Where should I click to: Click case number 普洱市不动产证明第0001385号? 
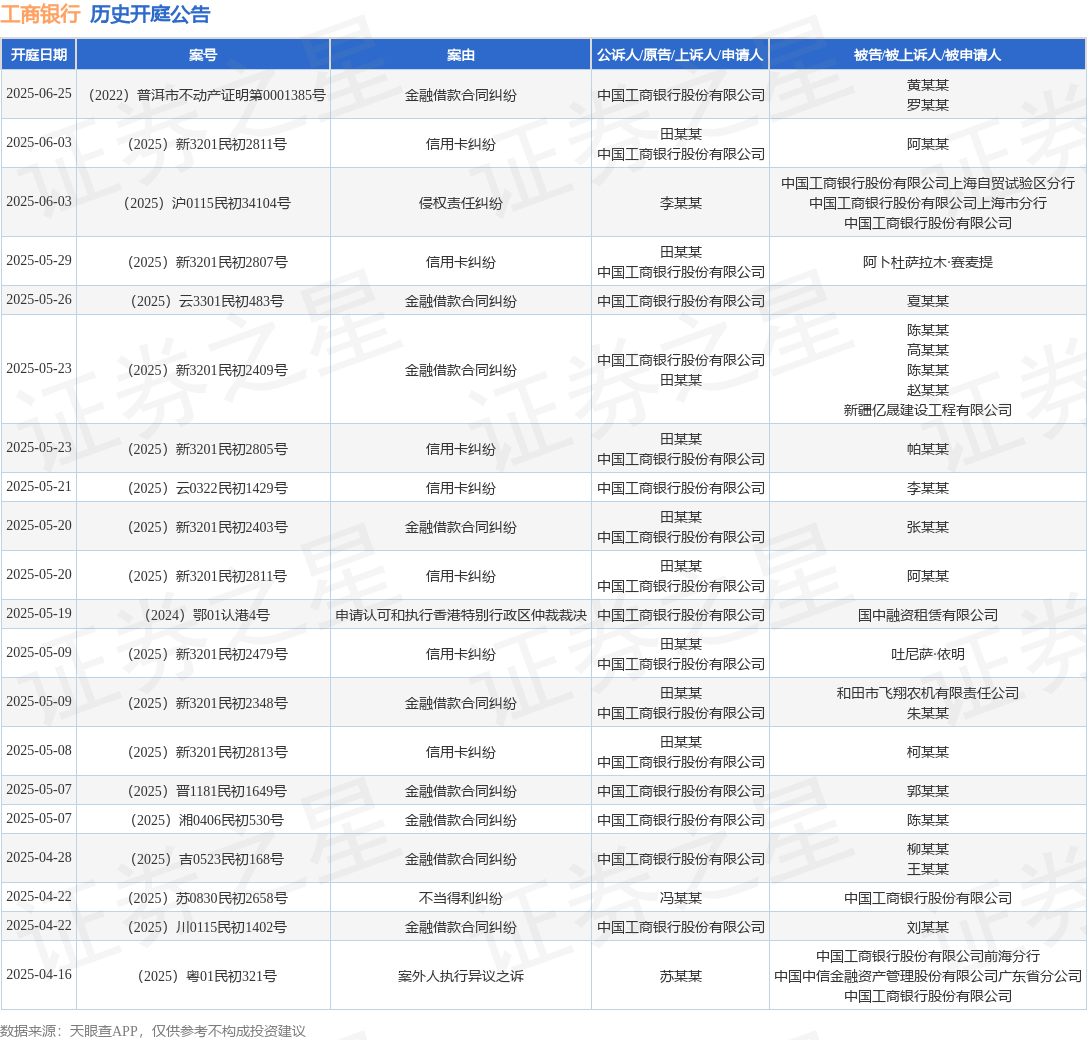(x=231, y=95)
